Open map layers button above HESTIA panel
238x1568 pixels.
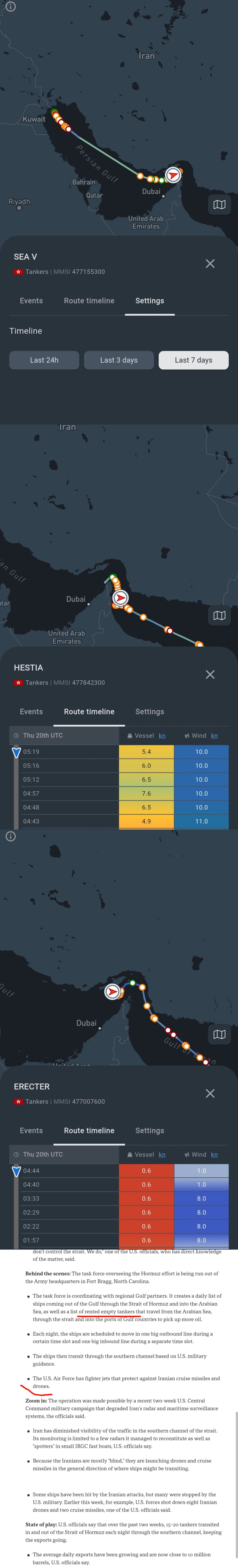pyautogui.click(x=219, y=615)
